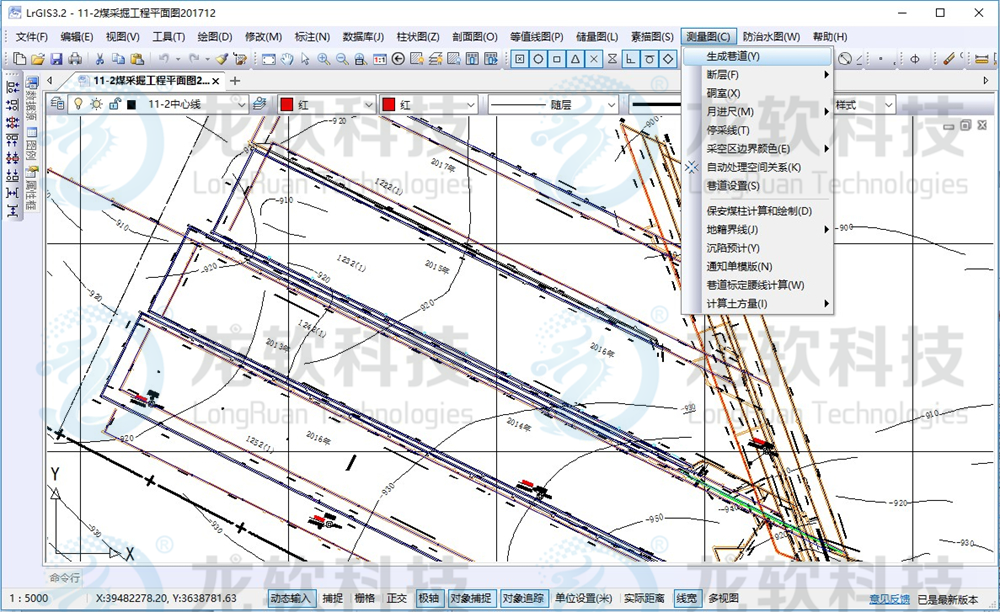1000x612 pixels.
Task: Select the Pan hand tool
Action: coord(287,59)
